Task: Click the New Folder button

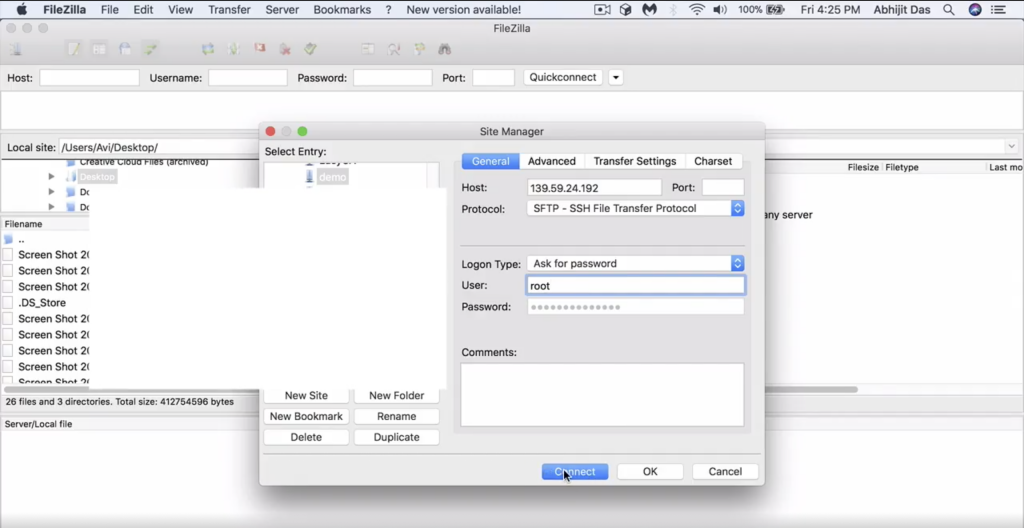Action: click(x=396, y=395)
